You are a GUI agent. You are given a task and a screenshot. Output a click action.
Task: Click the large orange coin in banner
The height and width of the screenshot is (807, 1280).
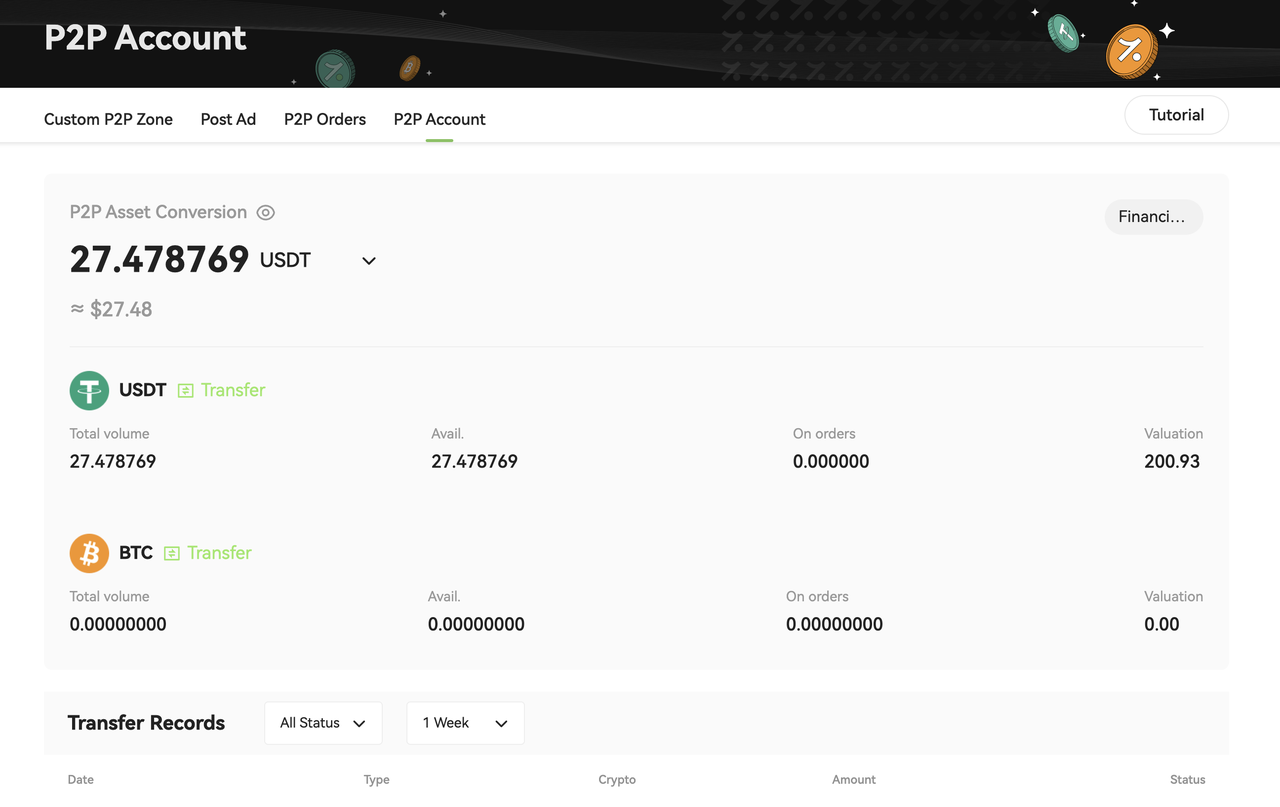click(x=1131, y=51)
